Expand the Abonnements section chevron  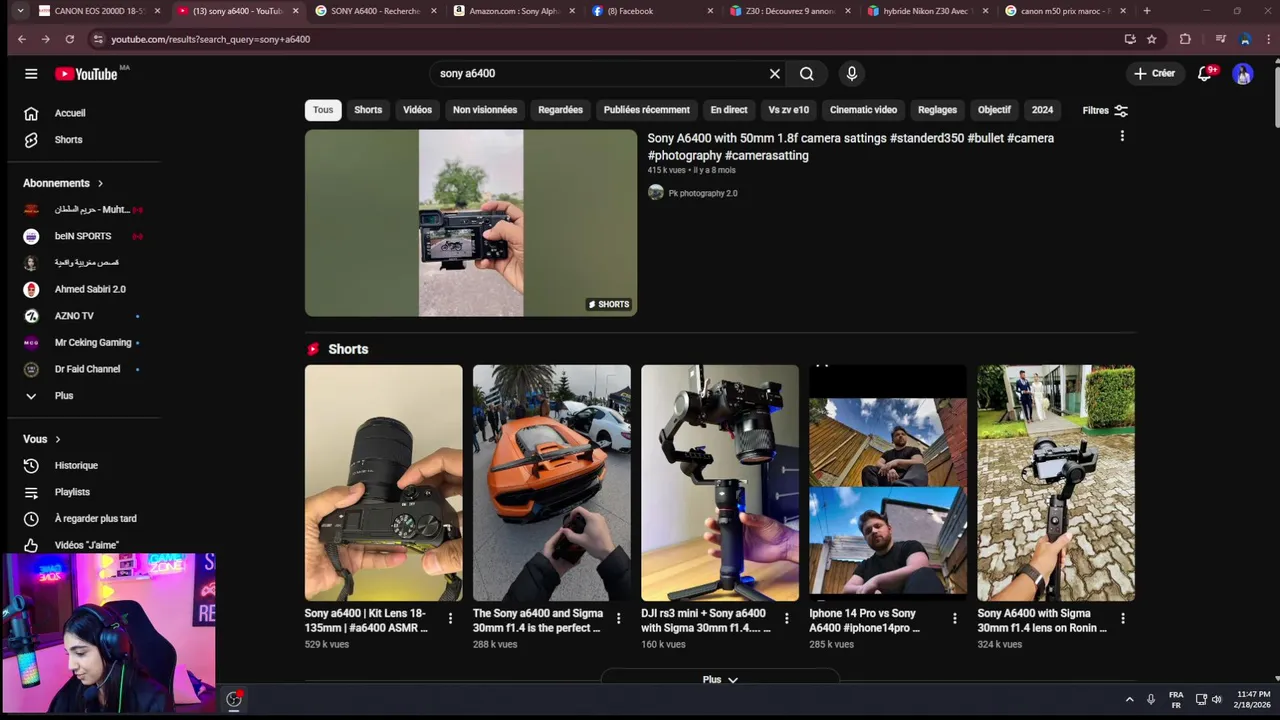point(100,184)
